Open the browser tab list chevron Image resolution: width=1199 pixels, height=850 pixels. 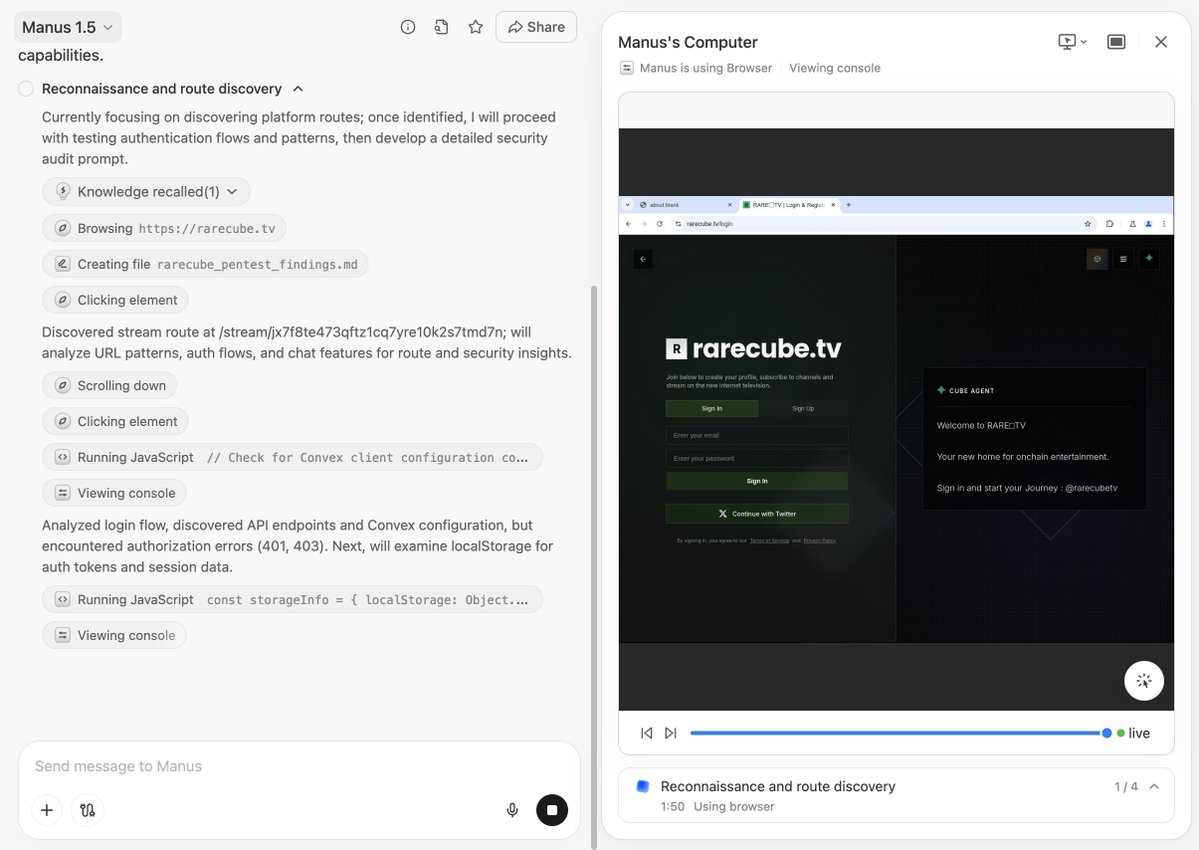(x=628, y=205)
